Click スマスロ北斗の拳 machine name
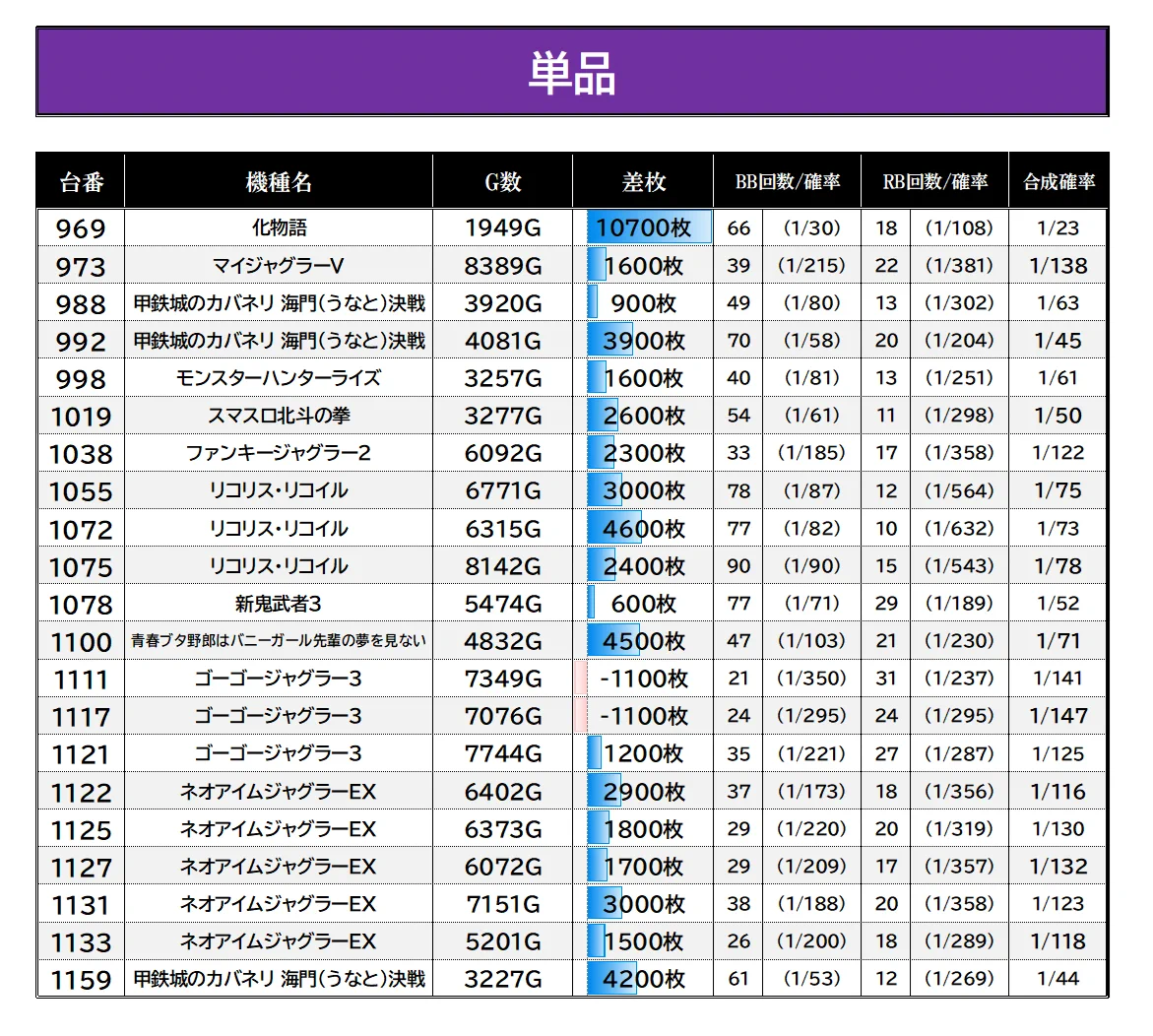This screenshot has width=1153, height=1036. tap(279, 416)
